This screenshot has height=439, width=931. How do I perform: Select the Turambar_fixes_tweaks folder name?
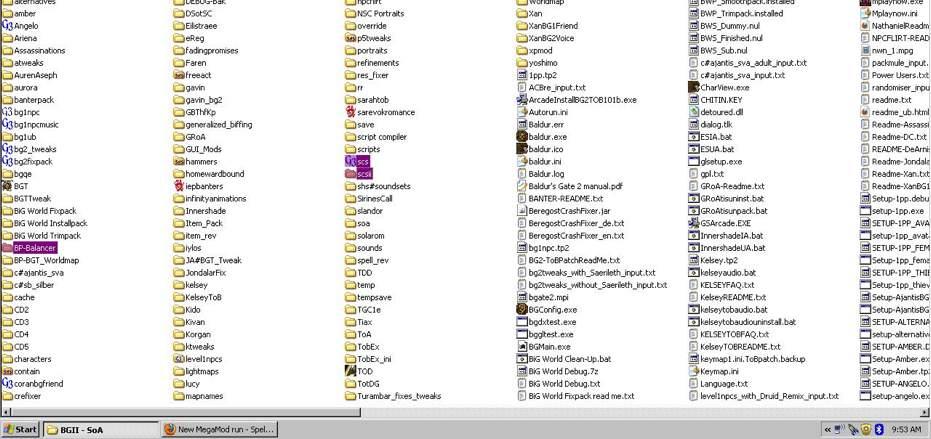pyautogui.click(x=399, y=396)
